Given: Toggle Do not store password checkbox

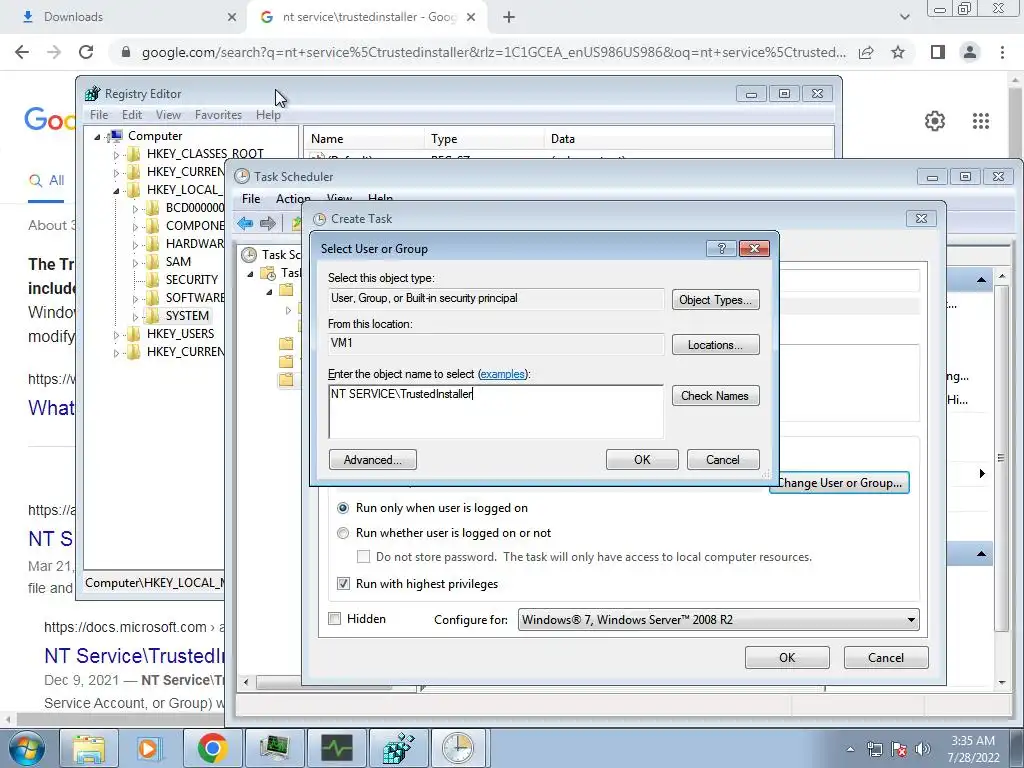Looking at the screenshot, I should point(364,557).
